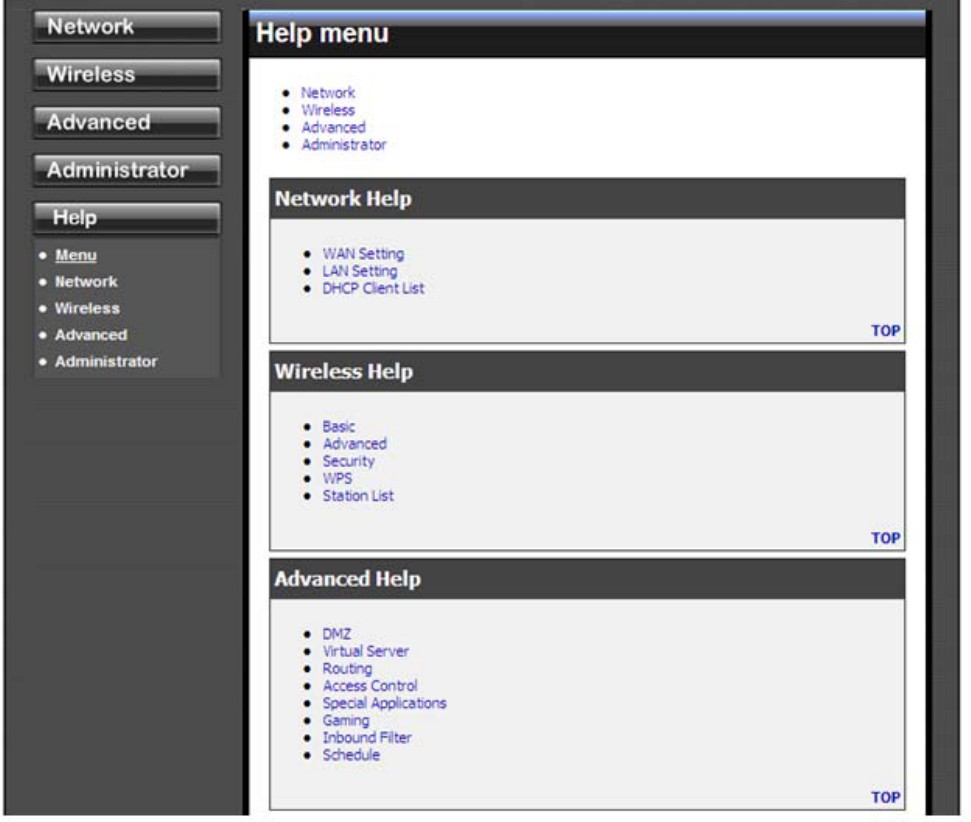This screenshot has width=971, height=822.
Task: Jump to Advanced in top index list
Action: click(333, 128)
